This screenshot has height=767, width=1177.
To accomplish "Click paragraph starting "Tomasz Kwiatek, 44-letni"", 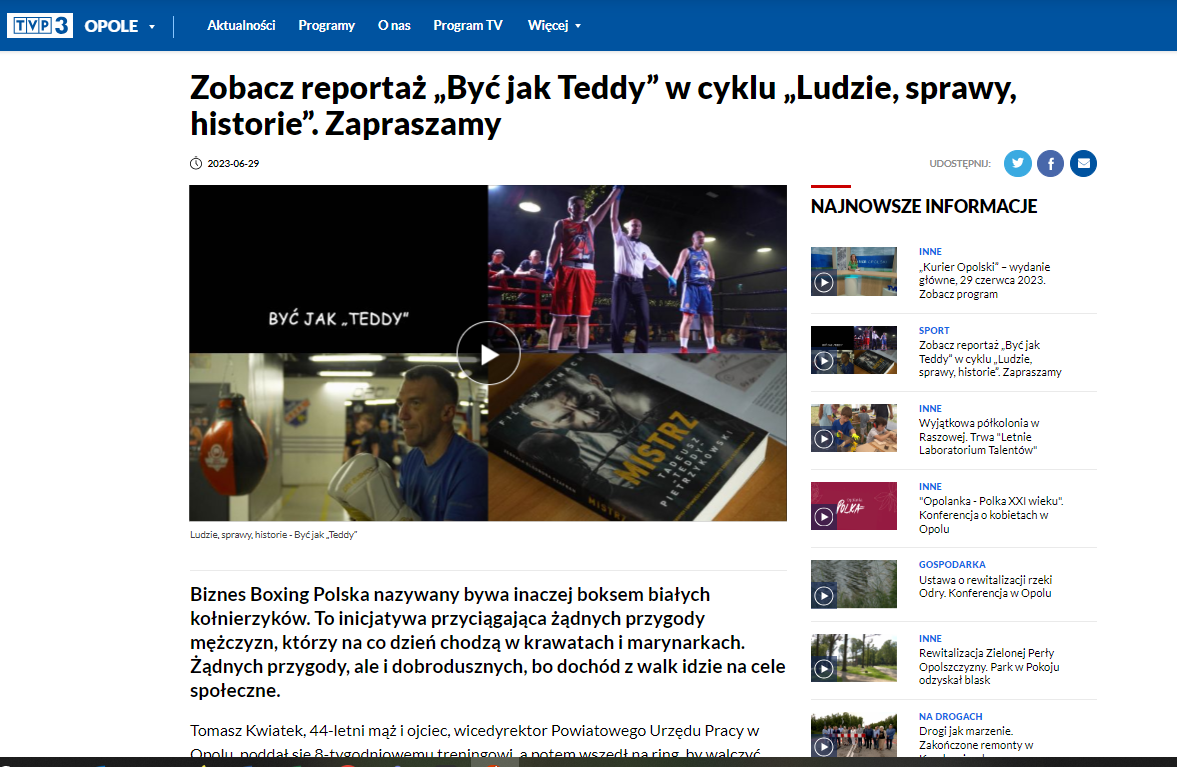I will click(x=475, y=740).
